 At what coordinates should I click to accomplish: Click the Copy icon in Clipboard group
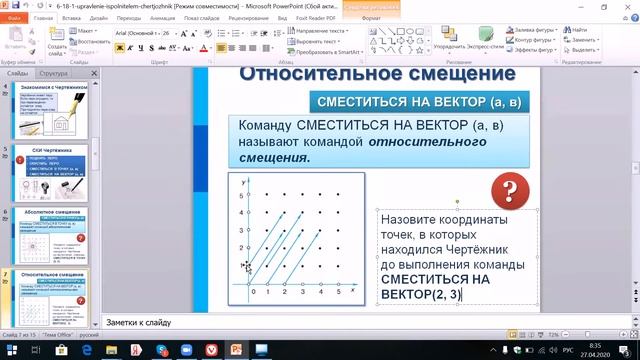pos(32,42)
